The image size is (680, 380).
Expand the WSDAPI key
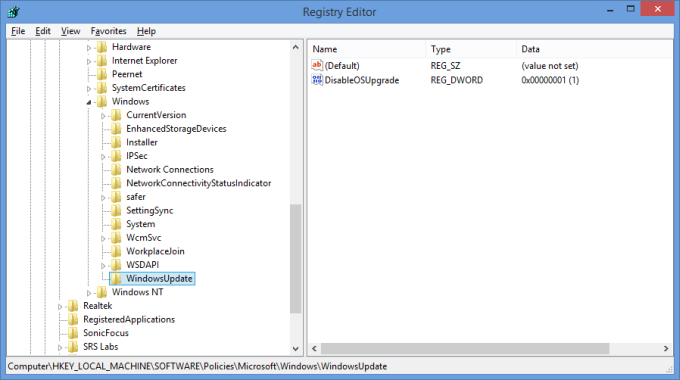(x=103, y=266)
